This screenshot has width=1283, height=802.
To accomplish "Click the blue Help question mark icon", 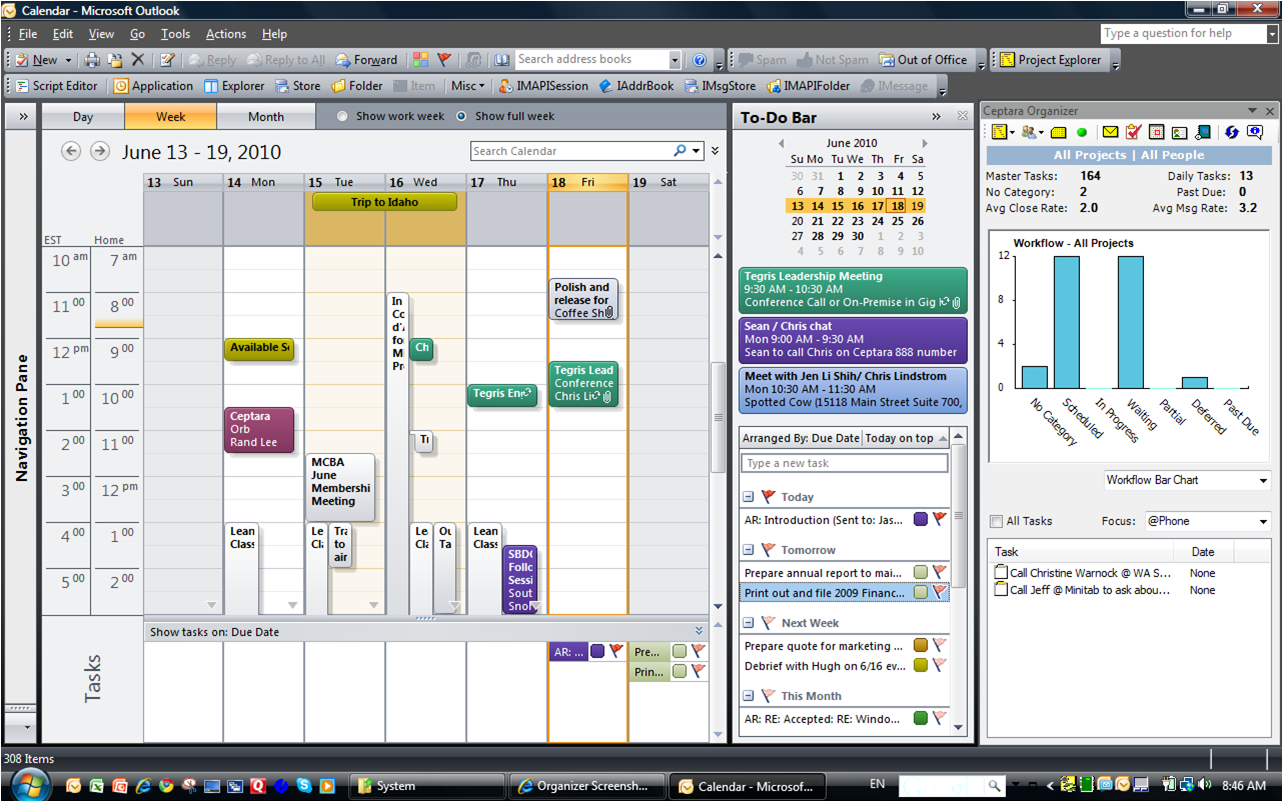I will pos(700,60).
